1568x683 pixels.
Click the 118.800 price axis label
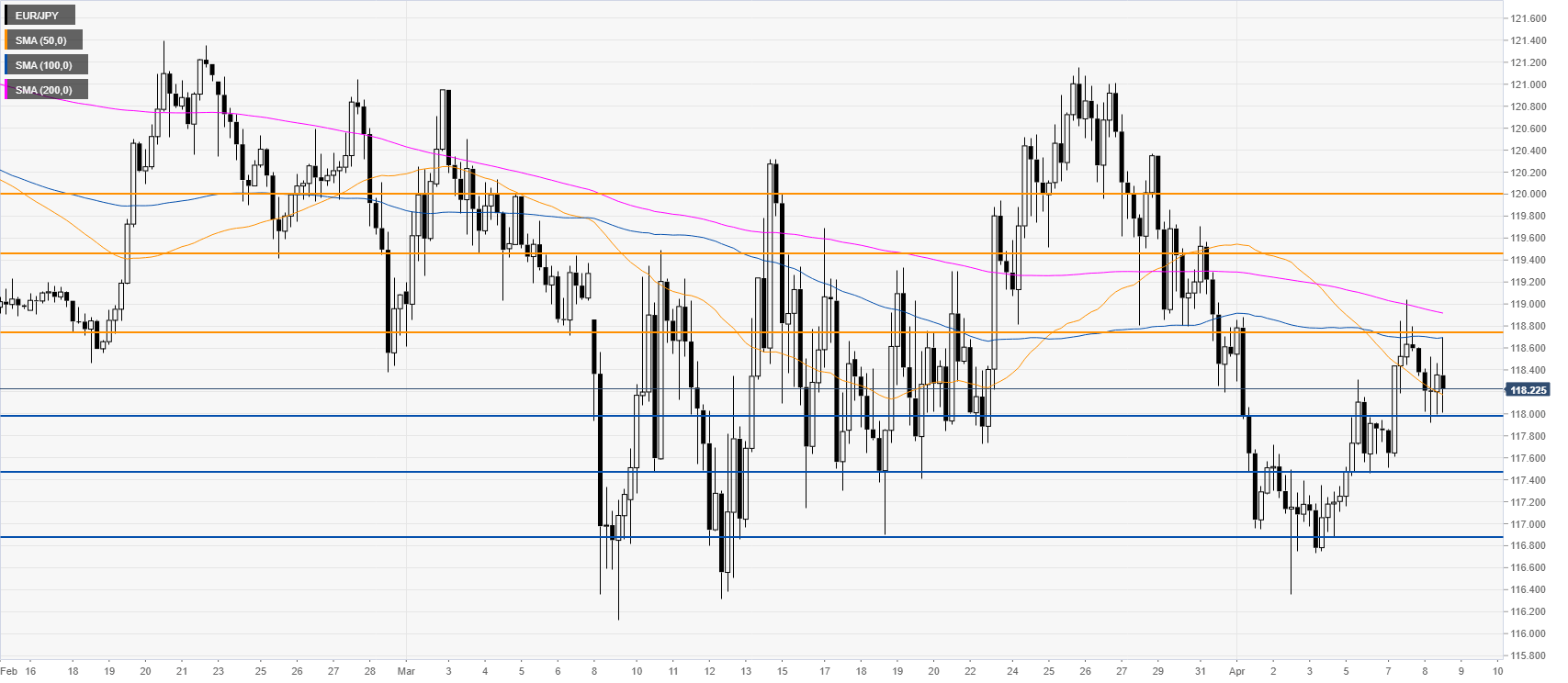(1529, 326)
